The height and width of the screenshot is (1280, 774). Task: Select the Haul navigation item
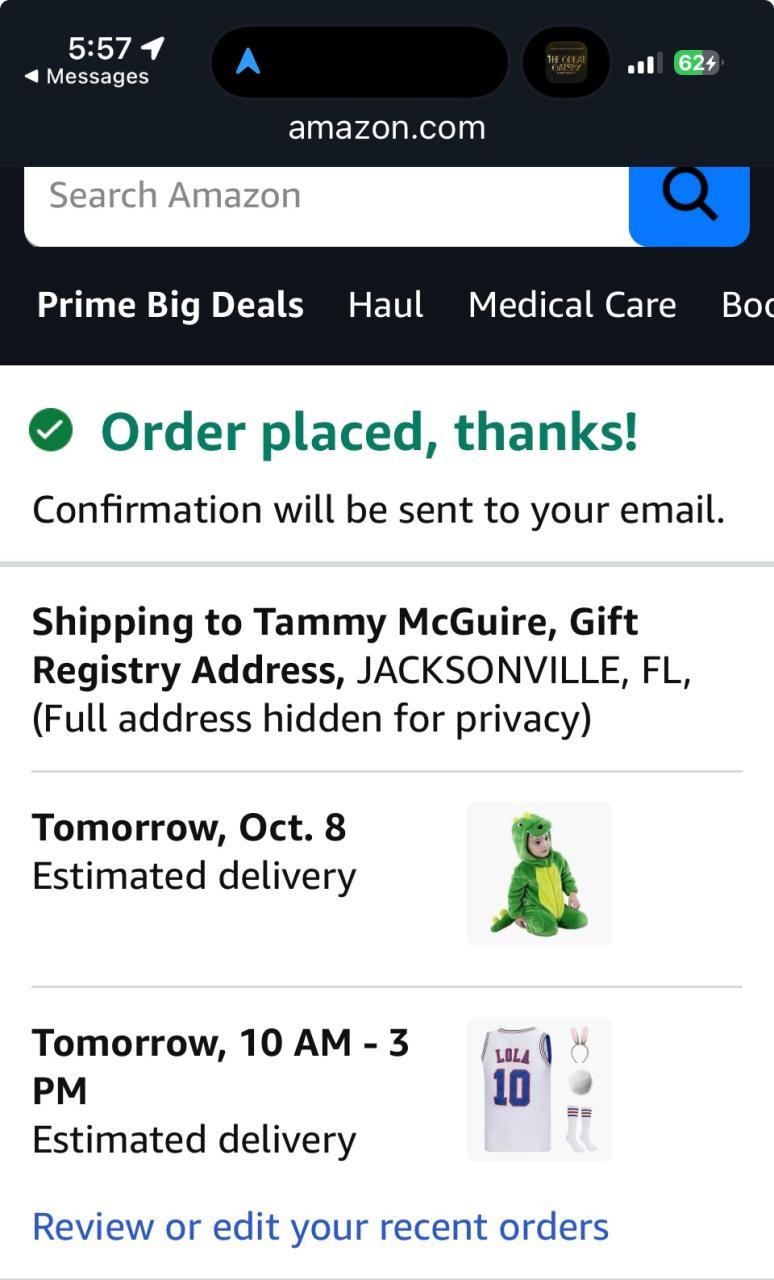(x=385, y=305)
